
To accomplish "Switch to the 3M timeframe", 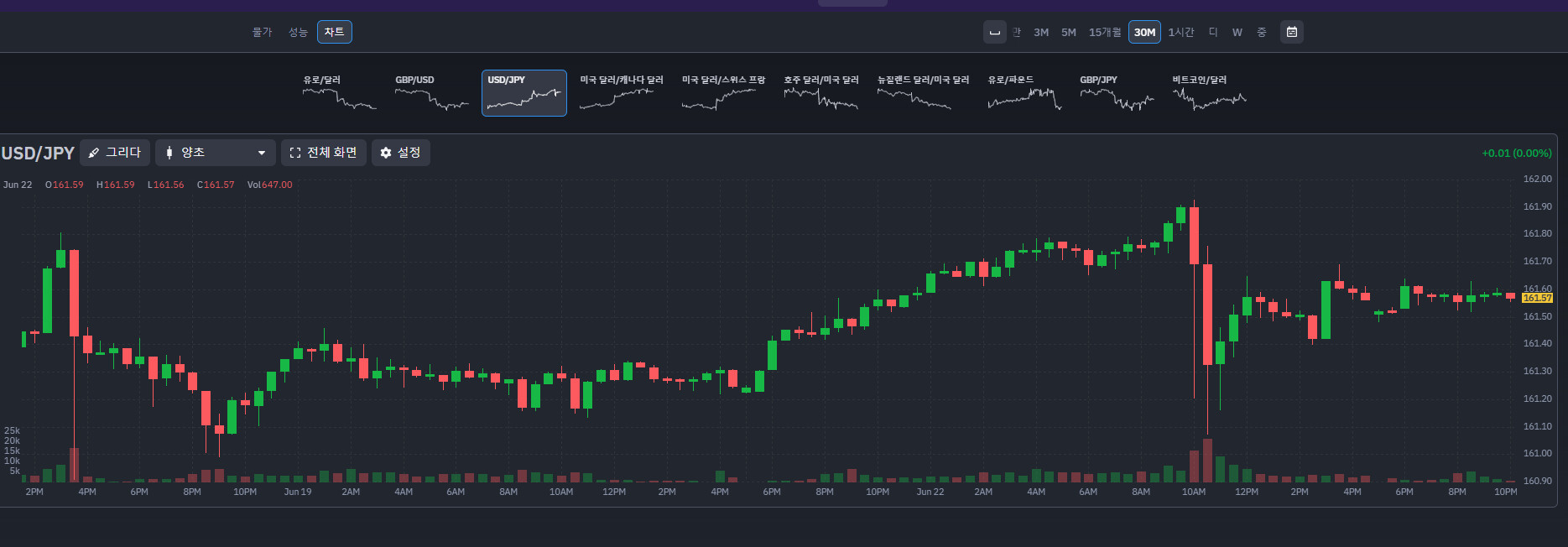I will 1041,32.
